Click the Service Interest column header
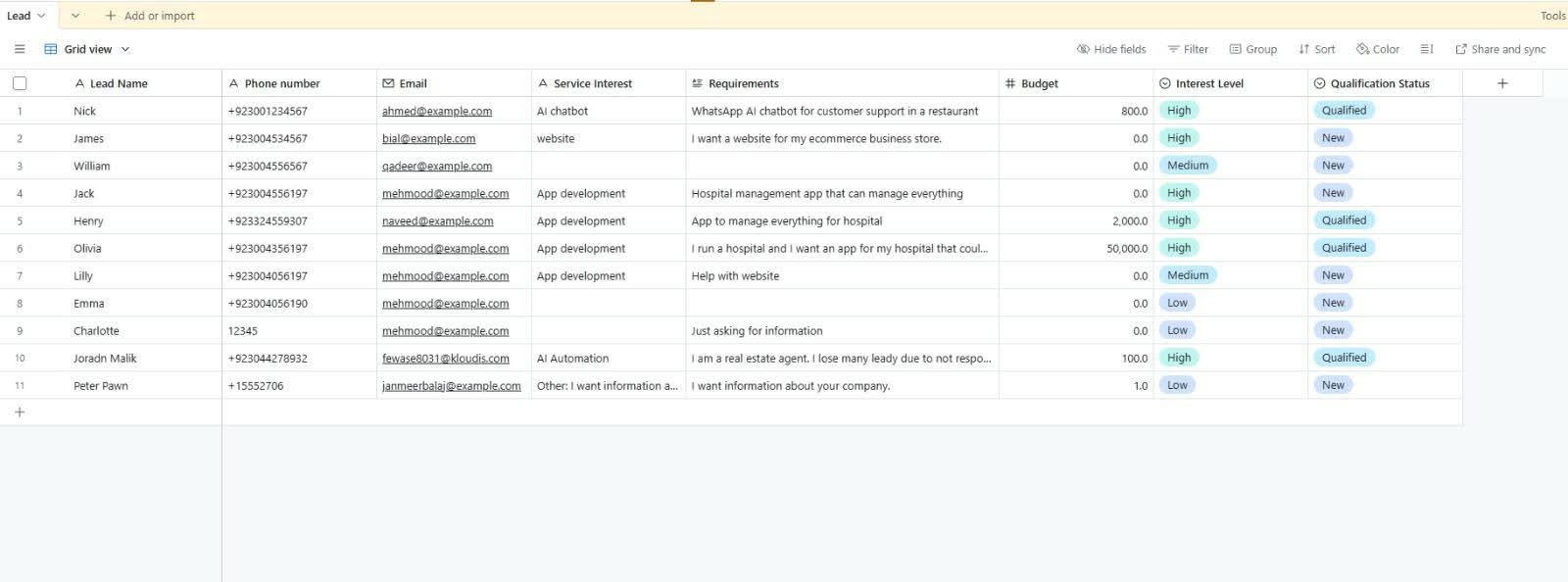 pyautogui.click(x=609, y=83)
